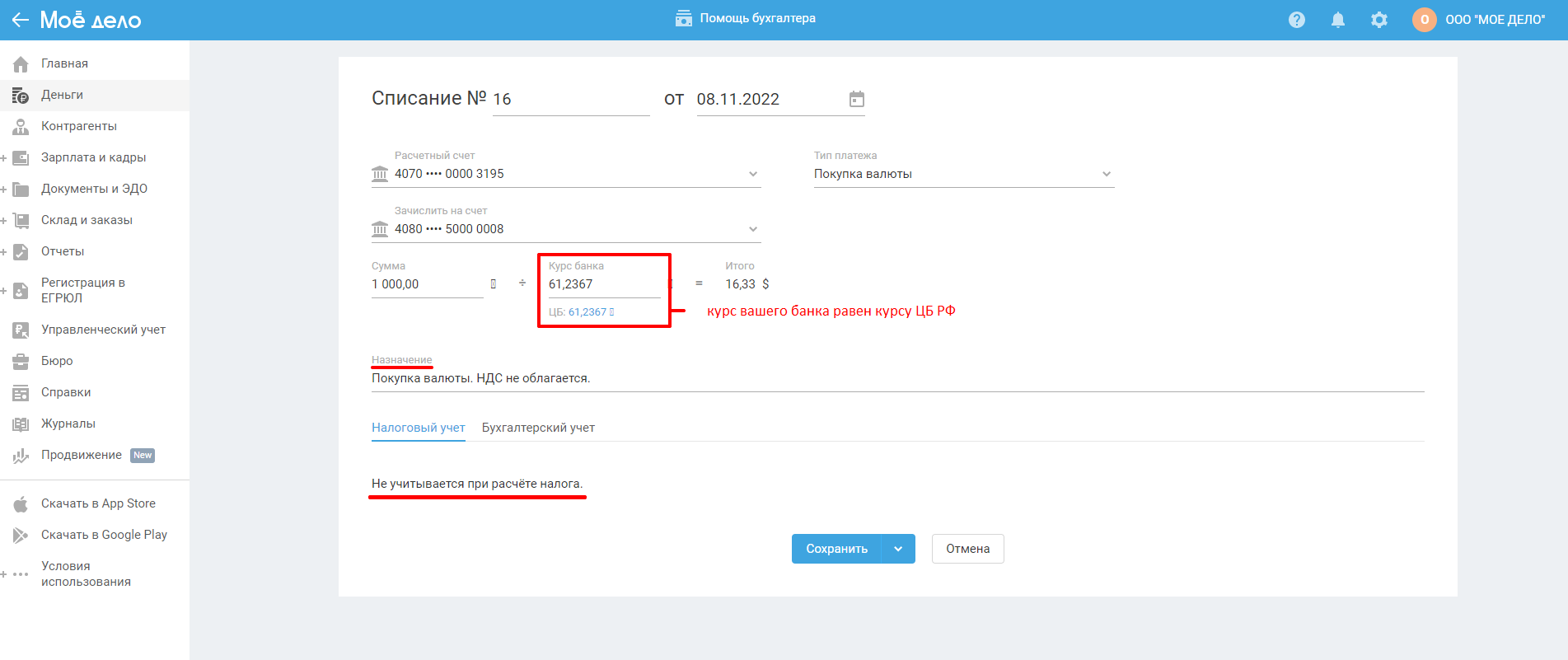Click the Зарплата и кадры icon
This screenshot has width=1568, height=660.
21,157
